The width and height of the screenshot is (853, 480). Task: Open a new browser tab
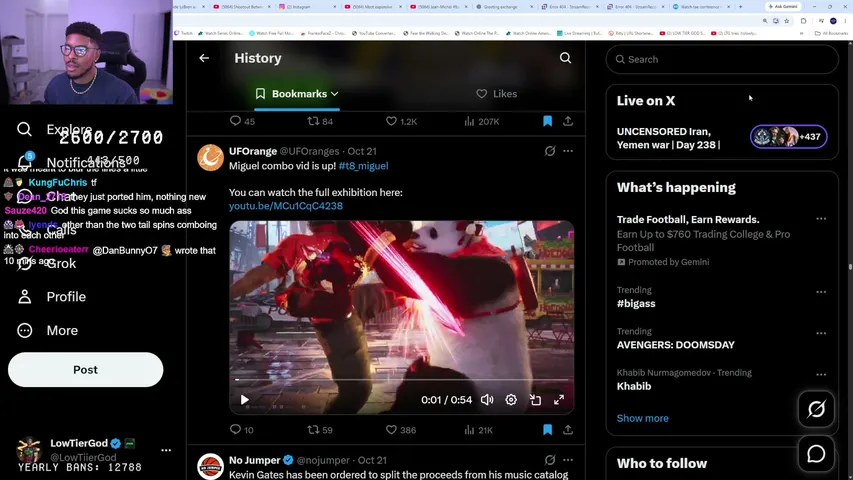click(x=740, y=7)
